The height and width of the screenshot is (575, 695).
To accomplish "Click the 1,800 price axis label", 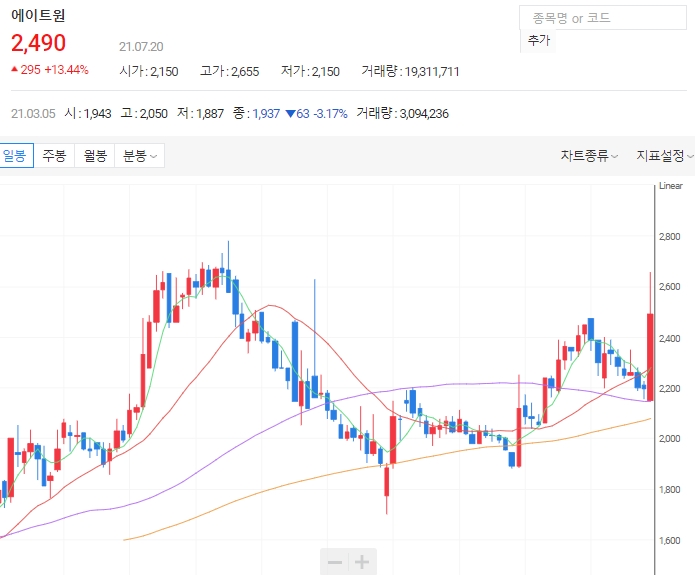I will click(669, 490).
